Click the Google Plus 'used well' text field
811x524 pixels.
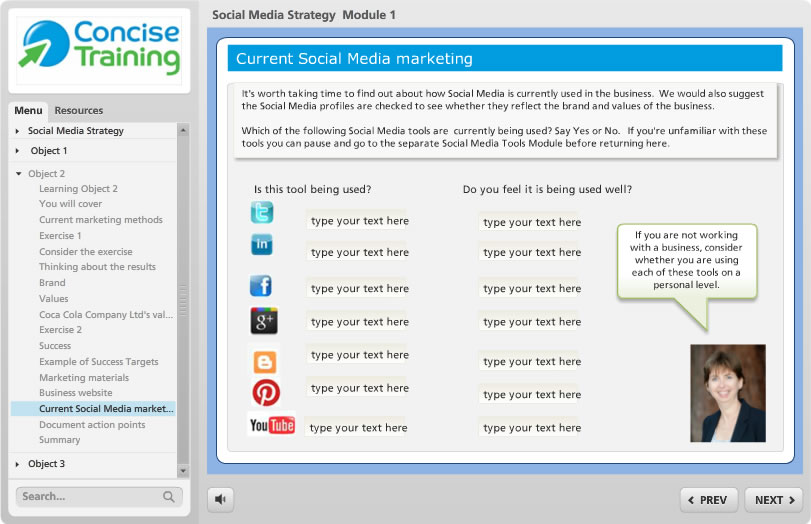(x=529, y=322)
